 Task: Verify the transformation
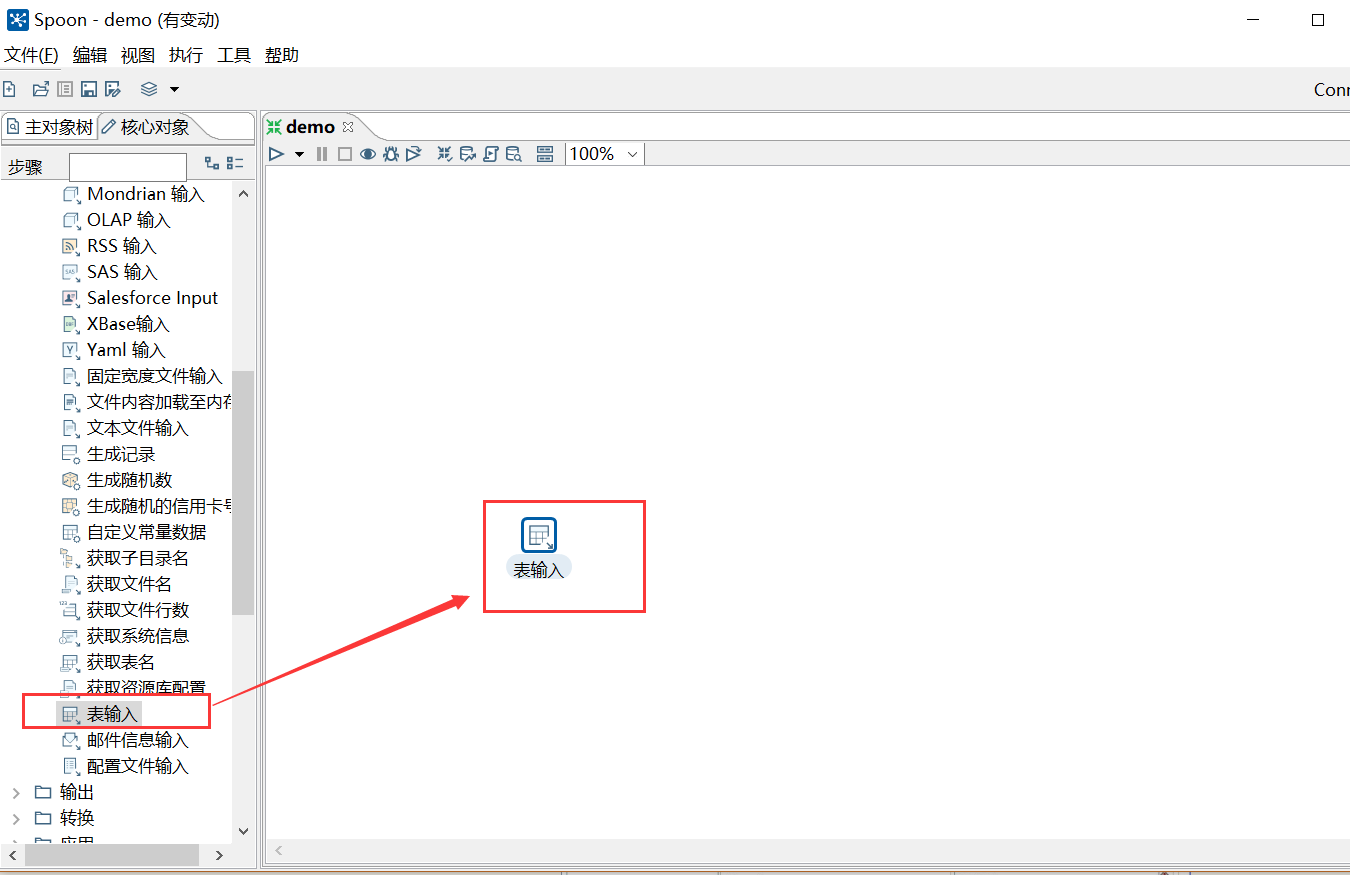[445, 154]
